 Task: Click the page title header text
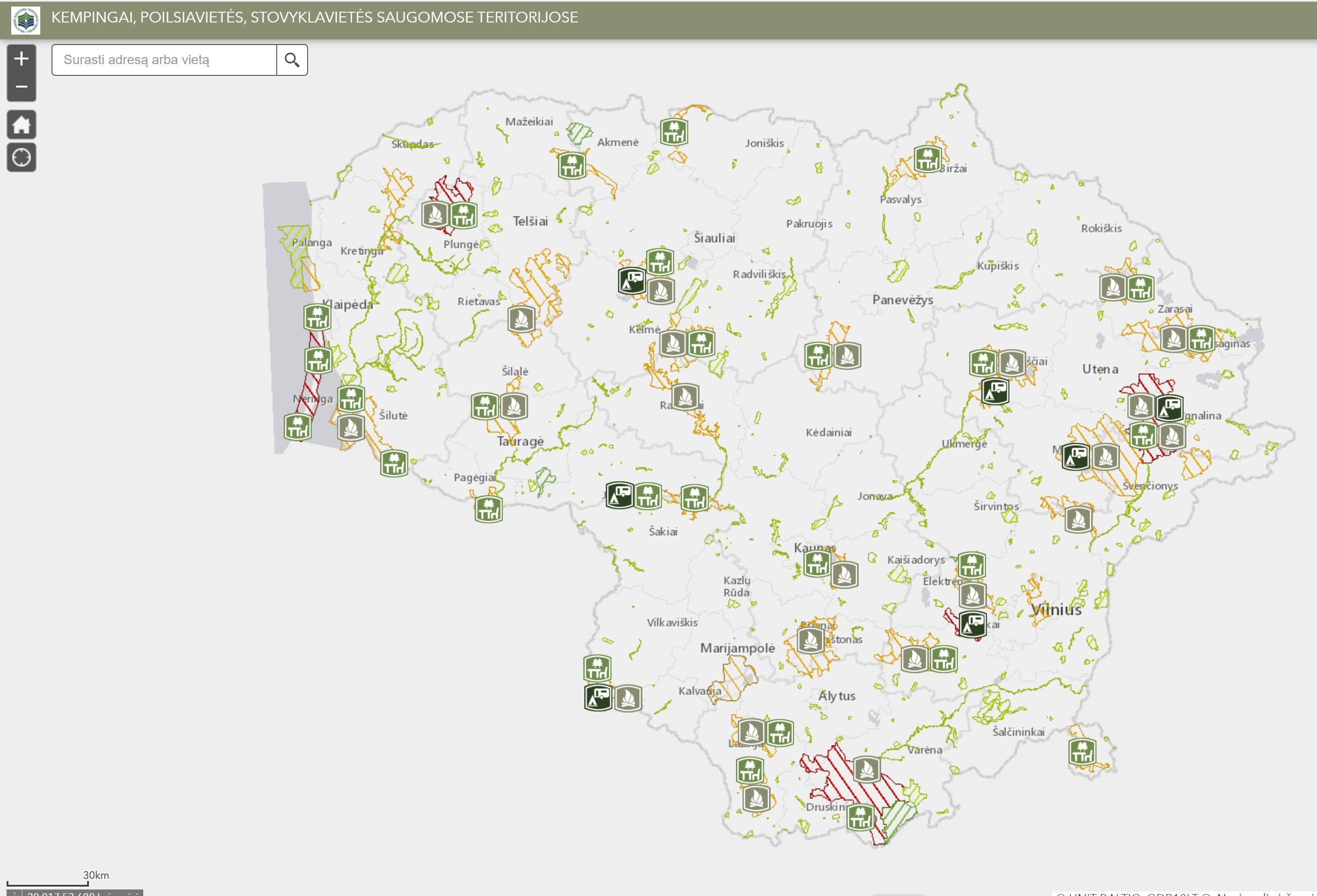315,18
